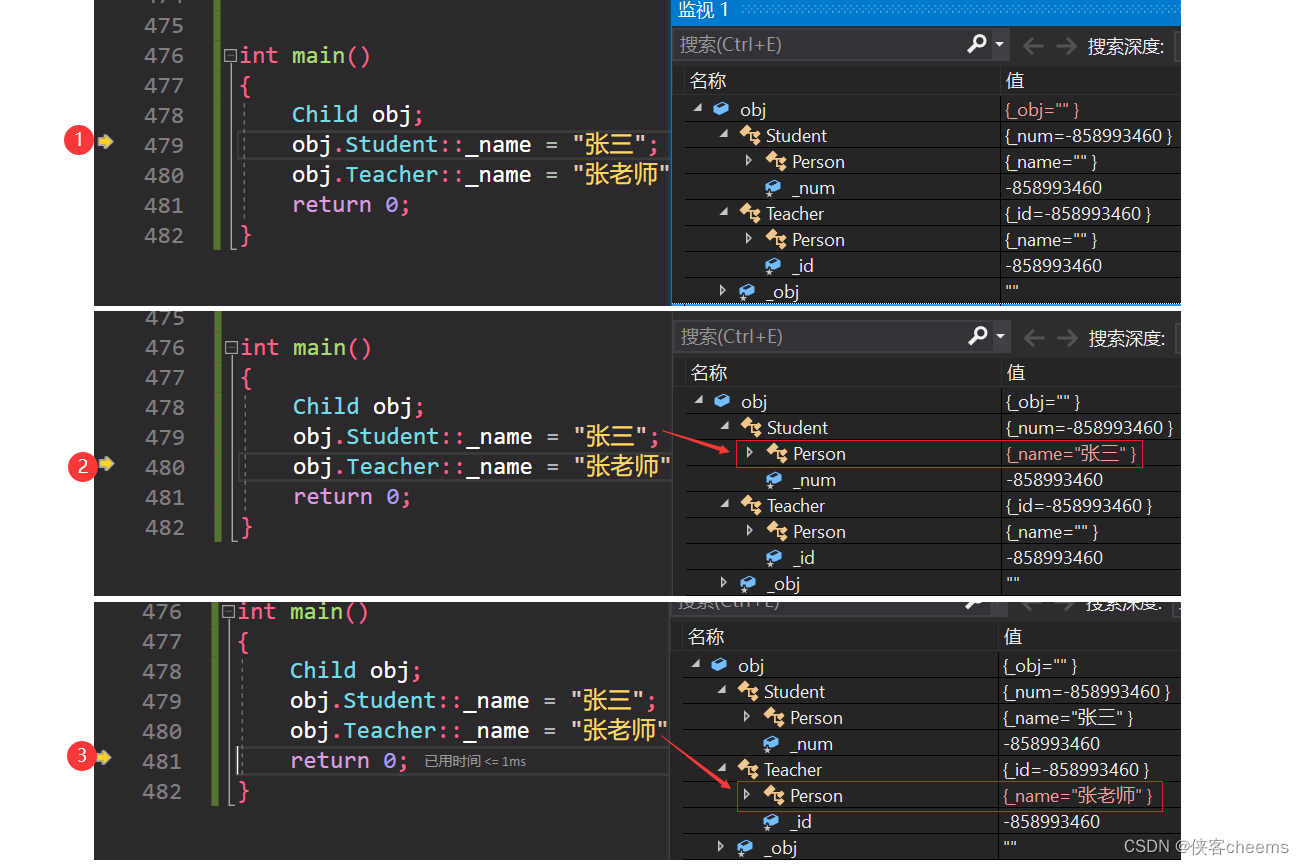Expand the _obj node in top snapshot

[x=723, y=290]
